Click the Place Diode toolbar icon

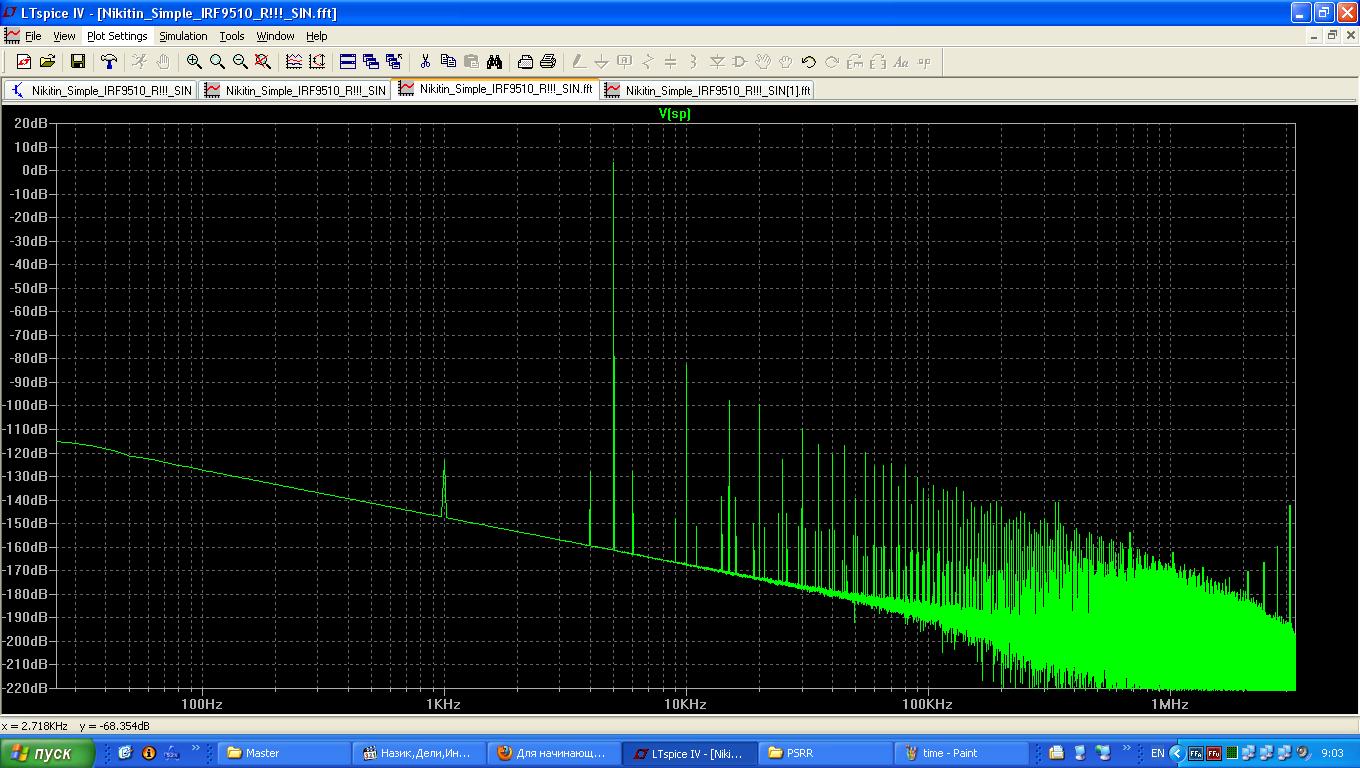(x=717, y=62)
